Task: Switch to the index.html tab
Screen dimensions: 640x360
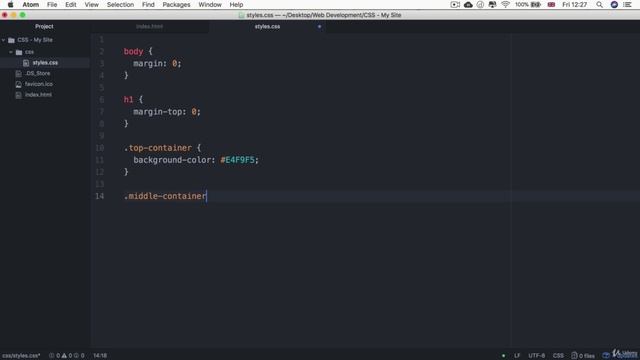Action: 149,27
